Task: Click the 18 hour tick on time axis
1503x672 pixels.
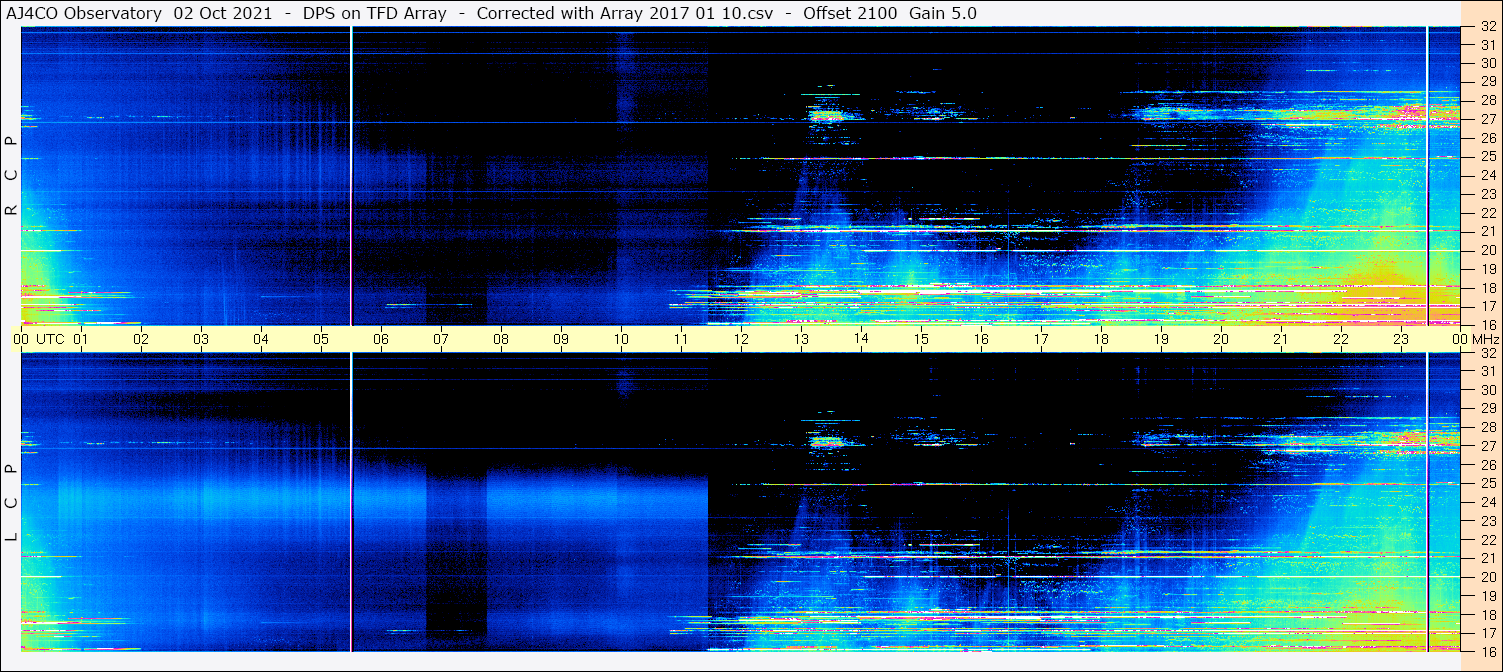Action: tap(1101, 339)
